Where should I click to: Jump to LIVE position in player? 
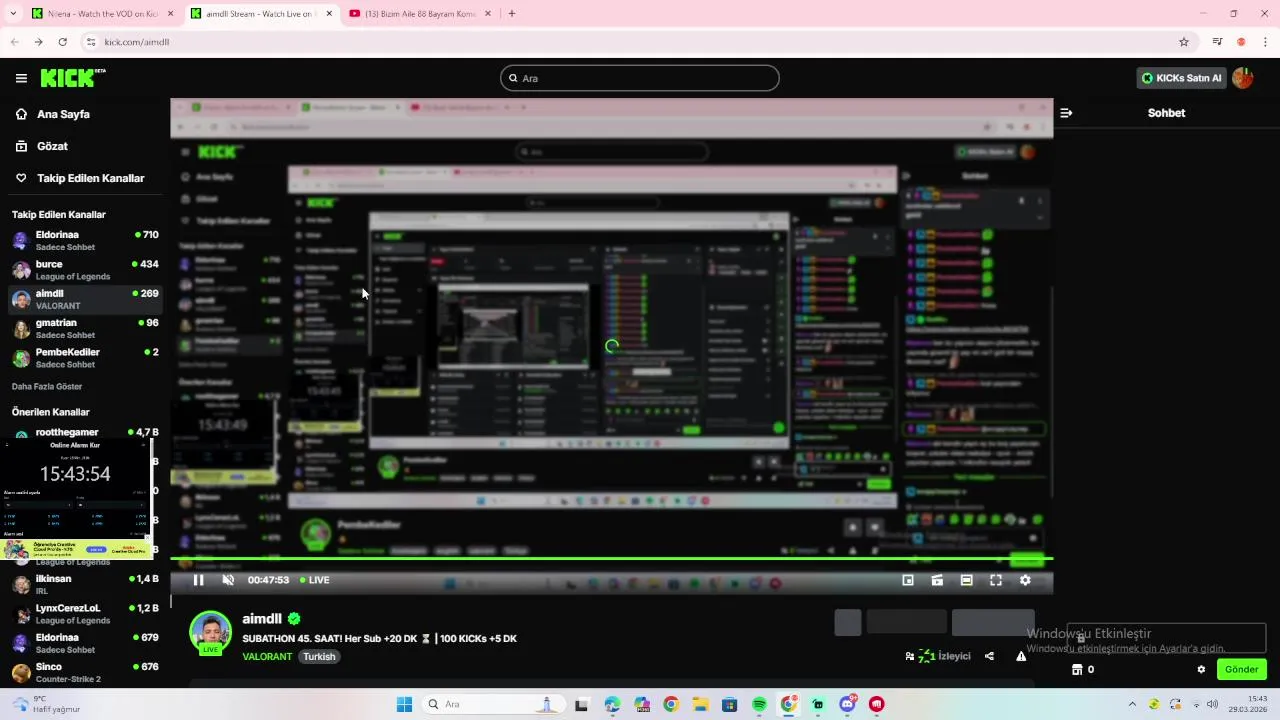315,580
